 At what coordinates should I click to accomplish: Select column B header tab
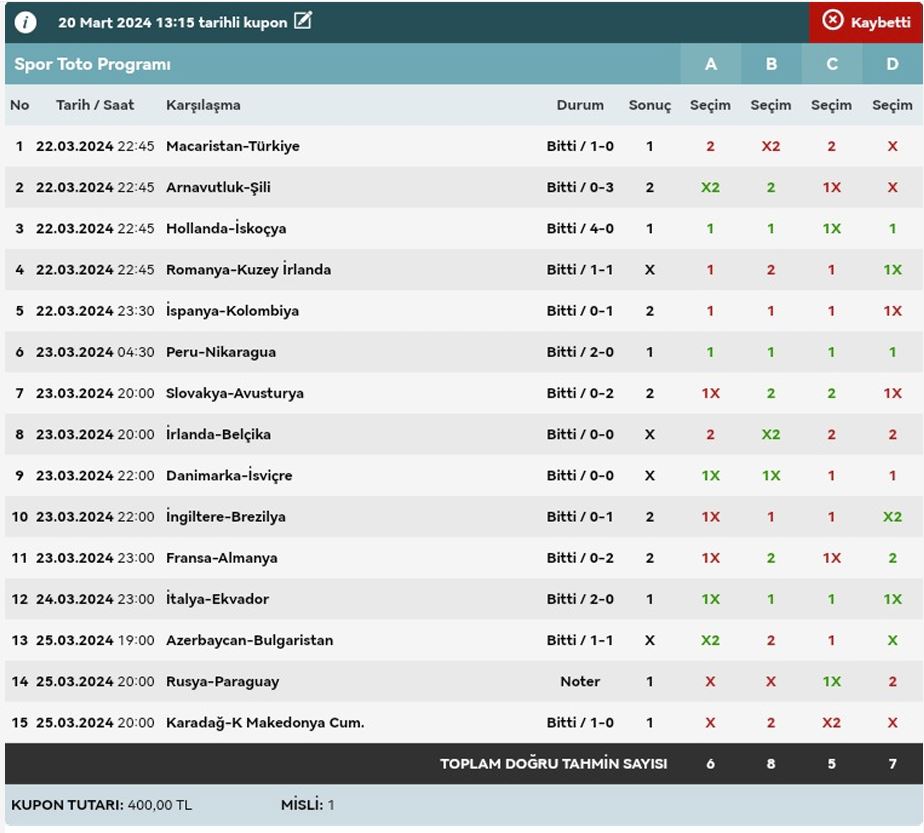point(771,64)
